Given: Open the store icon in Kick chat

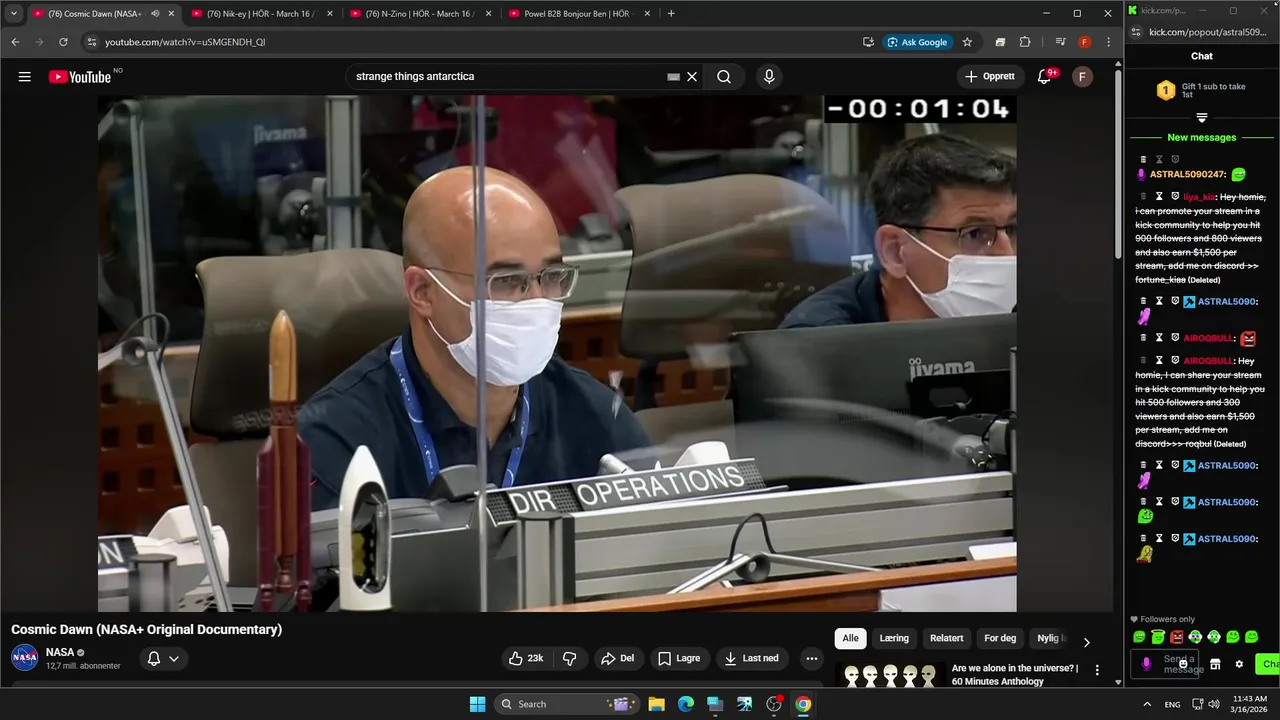Looking at the screenshot, I should (x=1215, y=664).
